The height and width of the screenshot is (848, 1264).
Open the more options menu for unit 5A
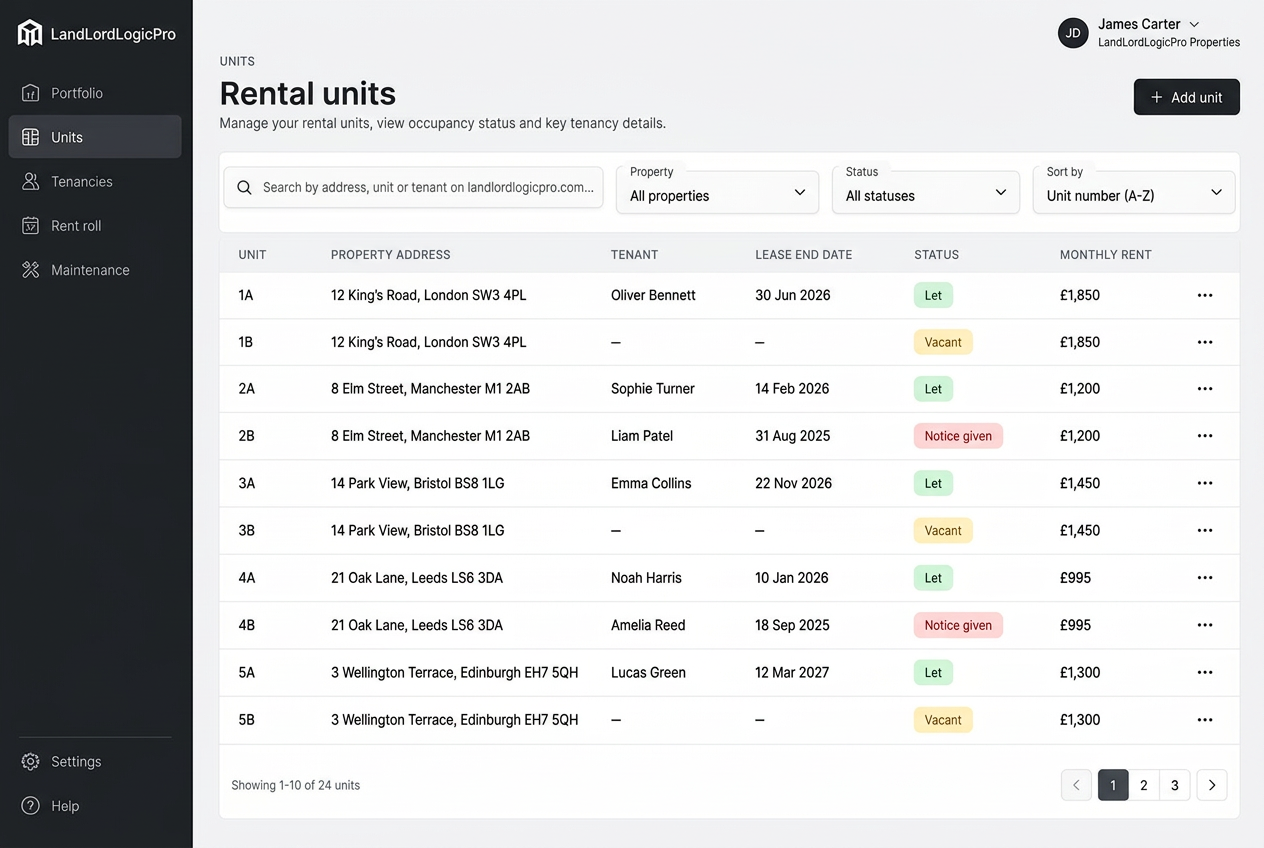(1205, 672)
